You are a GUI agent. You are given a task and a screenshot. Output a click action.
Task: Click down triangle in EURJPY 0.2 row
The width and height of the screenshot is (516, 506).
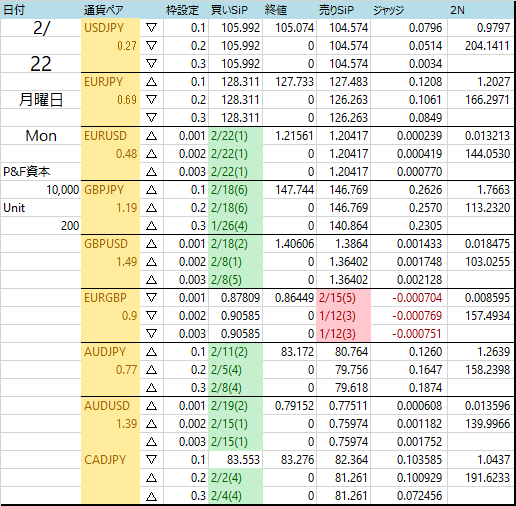tap(151, 100)
